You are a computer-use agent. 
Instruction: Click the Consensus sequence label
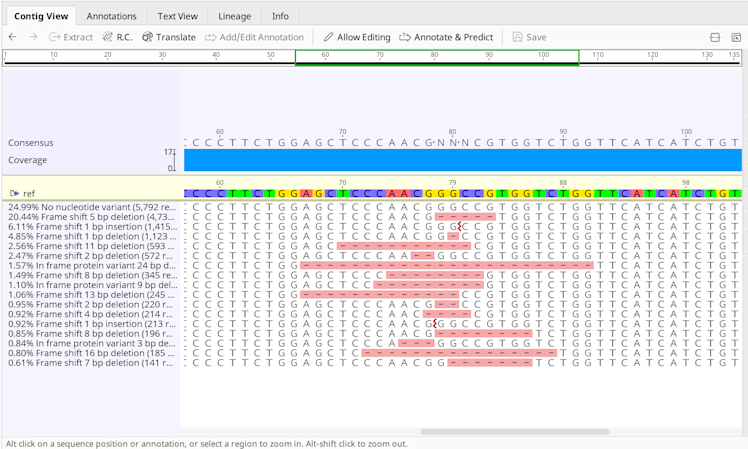click(31, 143)
